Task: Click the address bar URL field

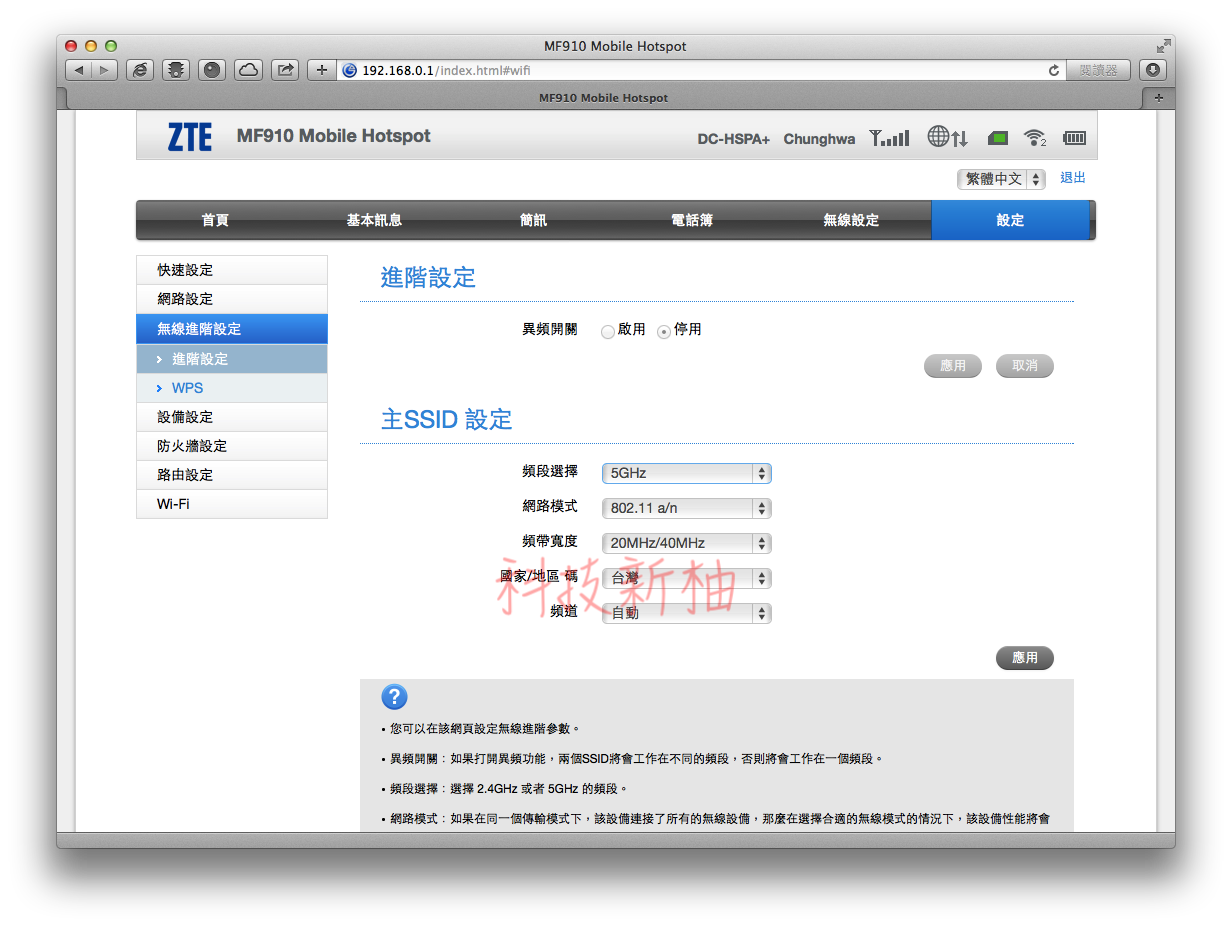Action: [700, 70]
